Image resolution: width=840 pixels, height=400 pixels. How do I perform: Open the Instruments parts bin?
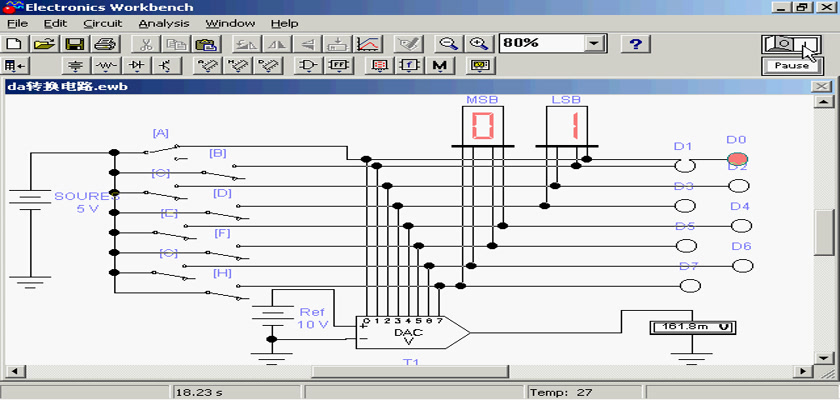coord(481,66)
